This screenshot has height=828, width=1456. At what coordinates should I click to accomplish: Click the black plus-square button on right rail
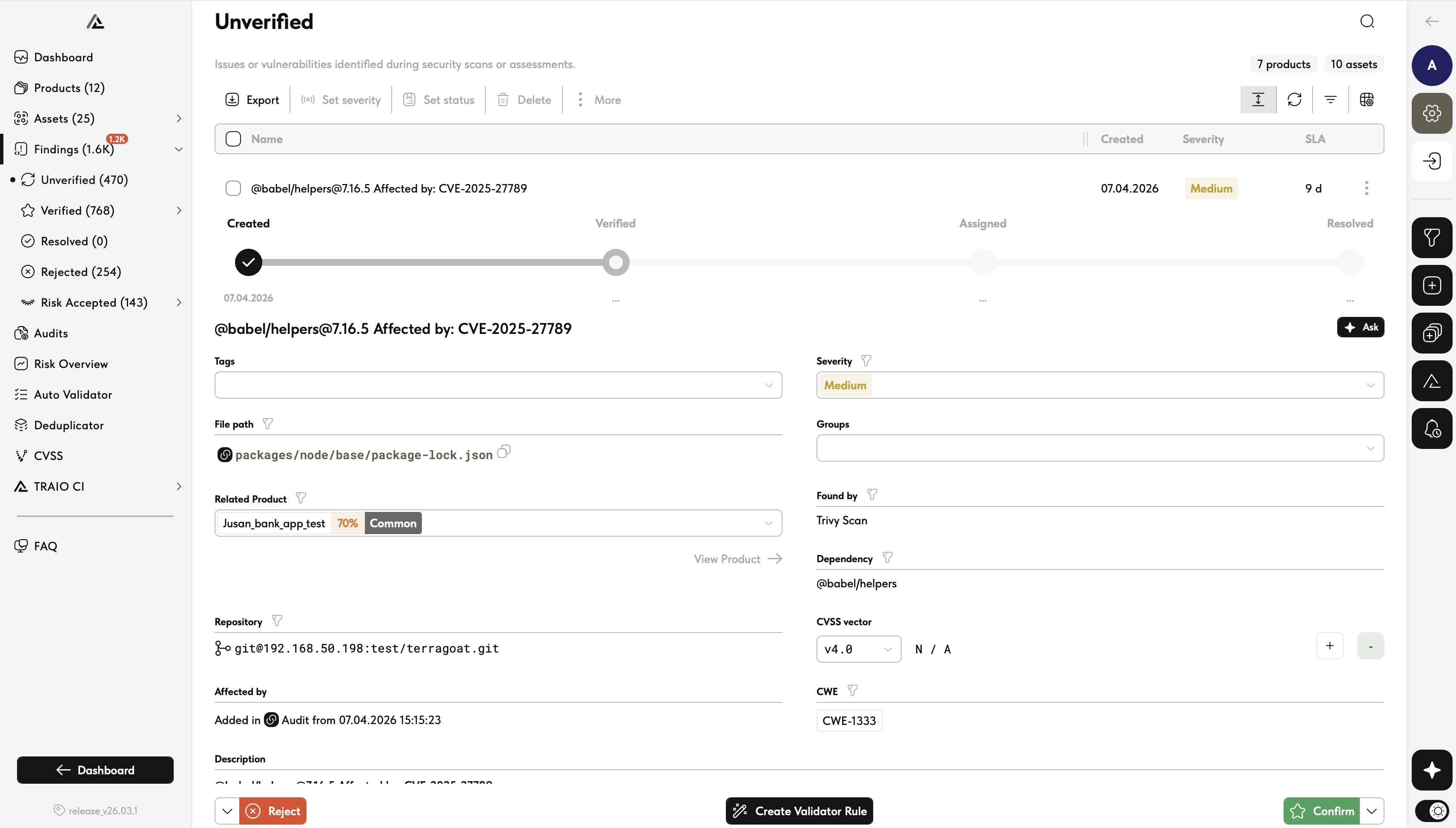[1432, 285]
